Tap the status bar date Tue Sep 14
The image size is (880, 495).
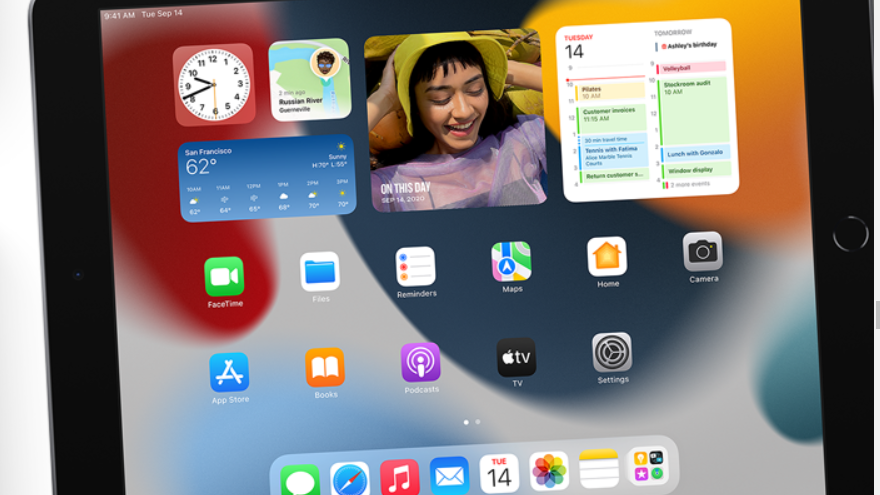click(162, 13)
